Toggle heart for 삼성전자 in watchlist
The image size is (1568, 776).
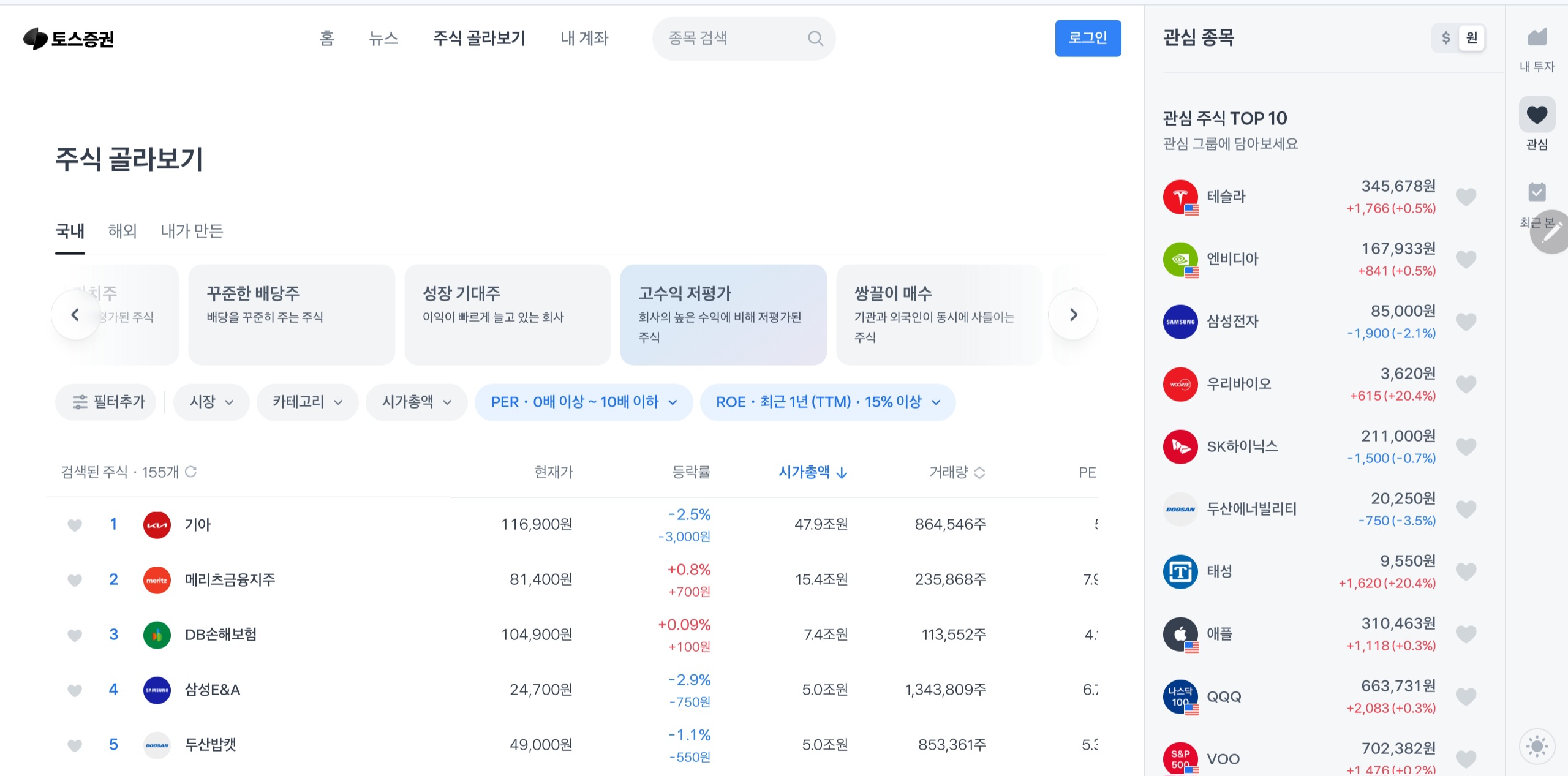tap(1466, 322)
